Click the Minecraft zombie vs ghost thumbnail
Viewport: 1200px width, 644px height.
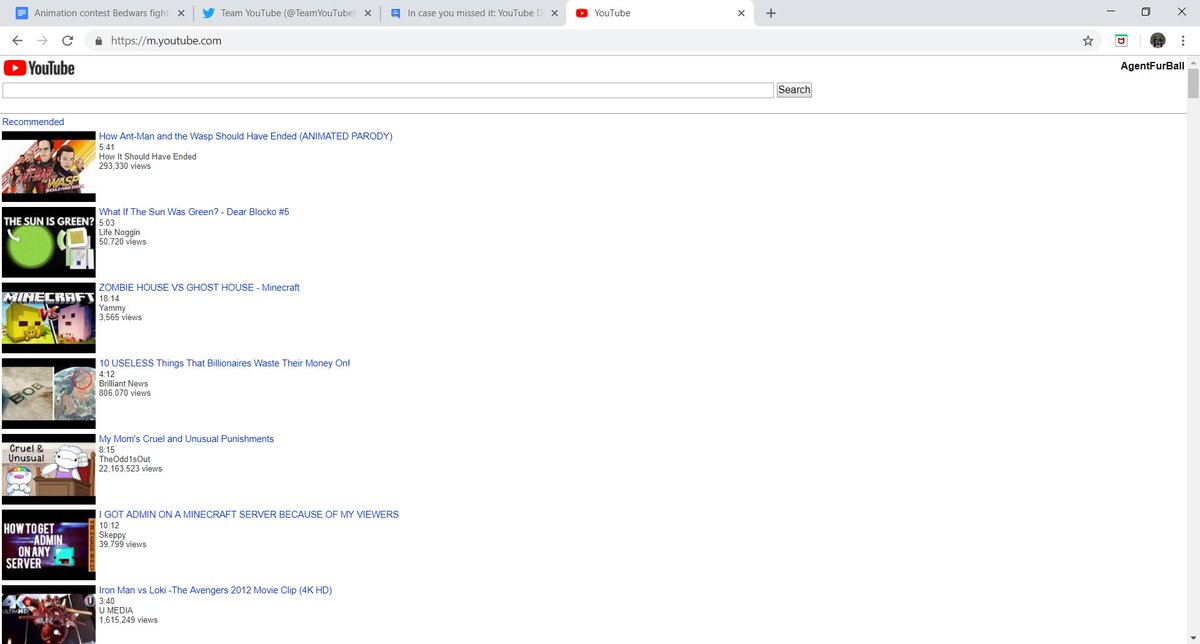[49, 318]
